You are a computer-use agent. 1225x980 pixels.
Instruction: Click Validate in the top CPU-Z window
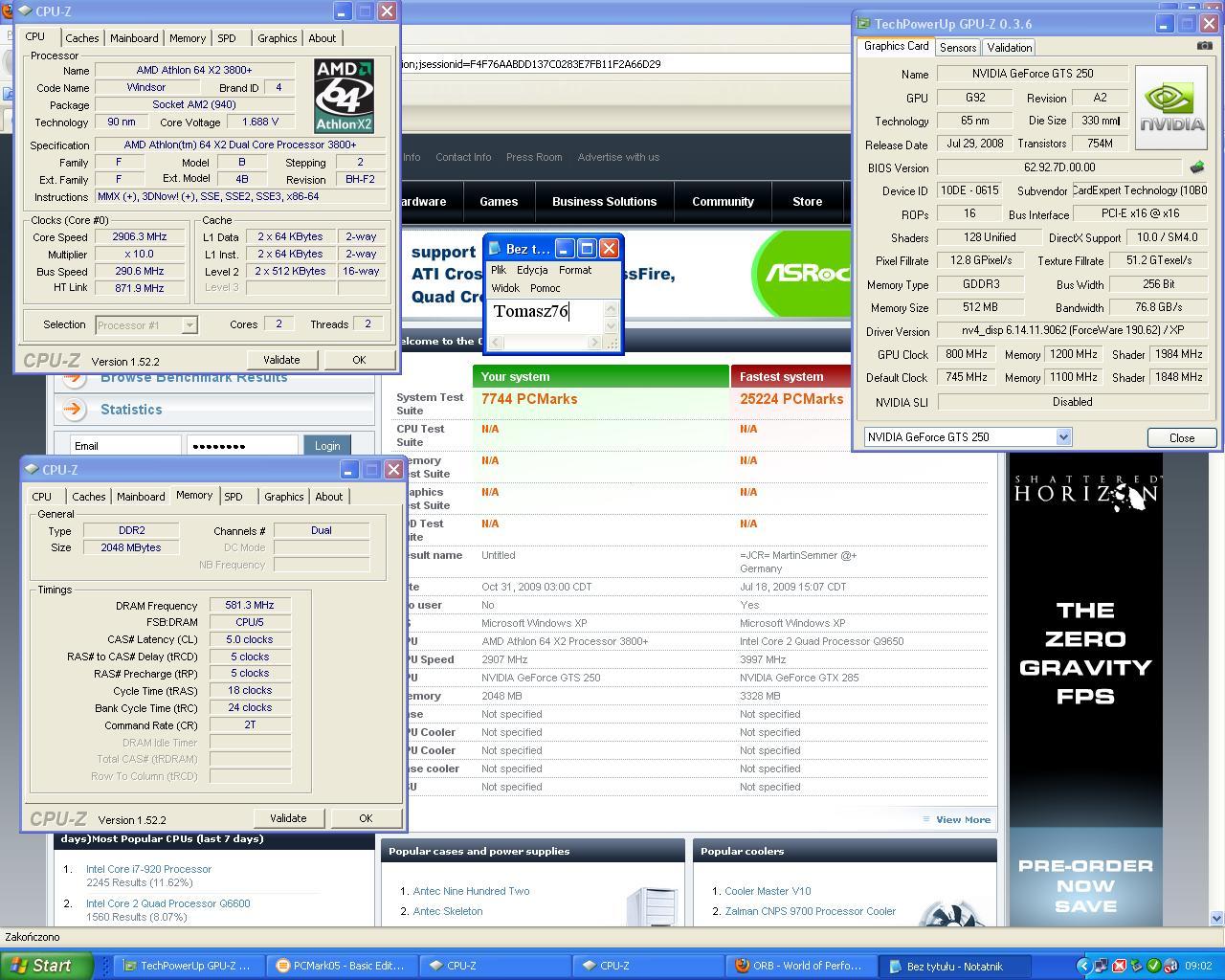point(281,360)
